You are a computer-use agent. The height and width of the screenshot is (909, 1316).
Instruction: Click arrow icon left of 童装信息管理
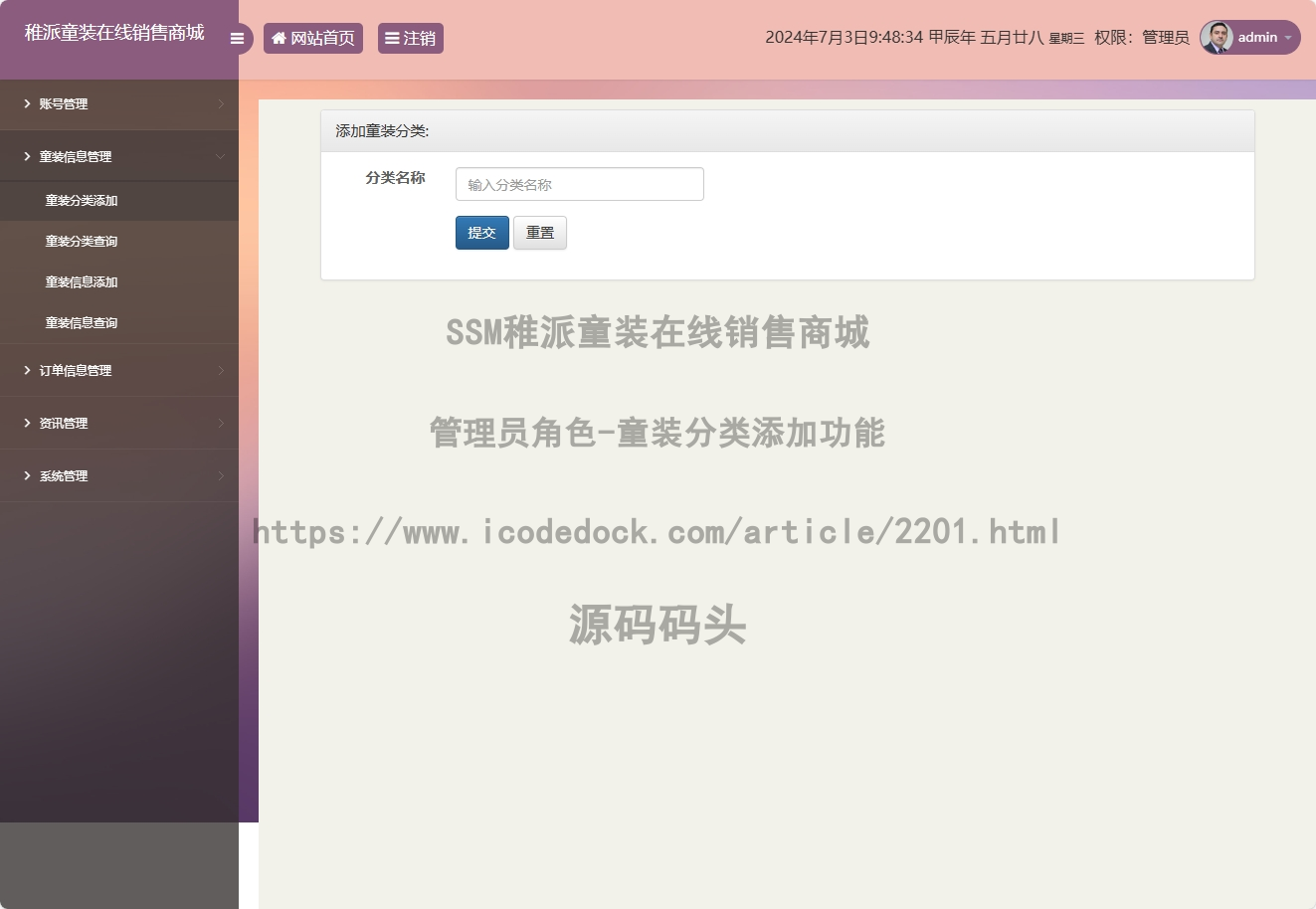[x=27, y=156]
